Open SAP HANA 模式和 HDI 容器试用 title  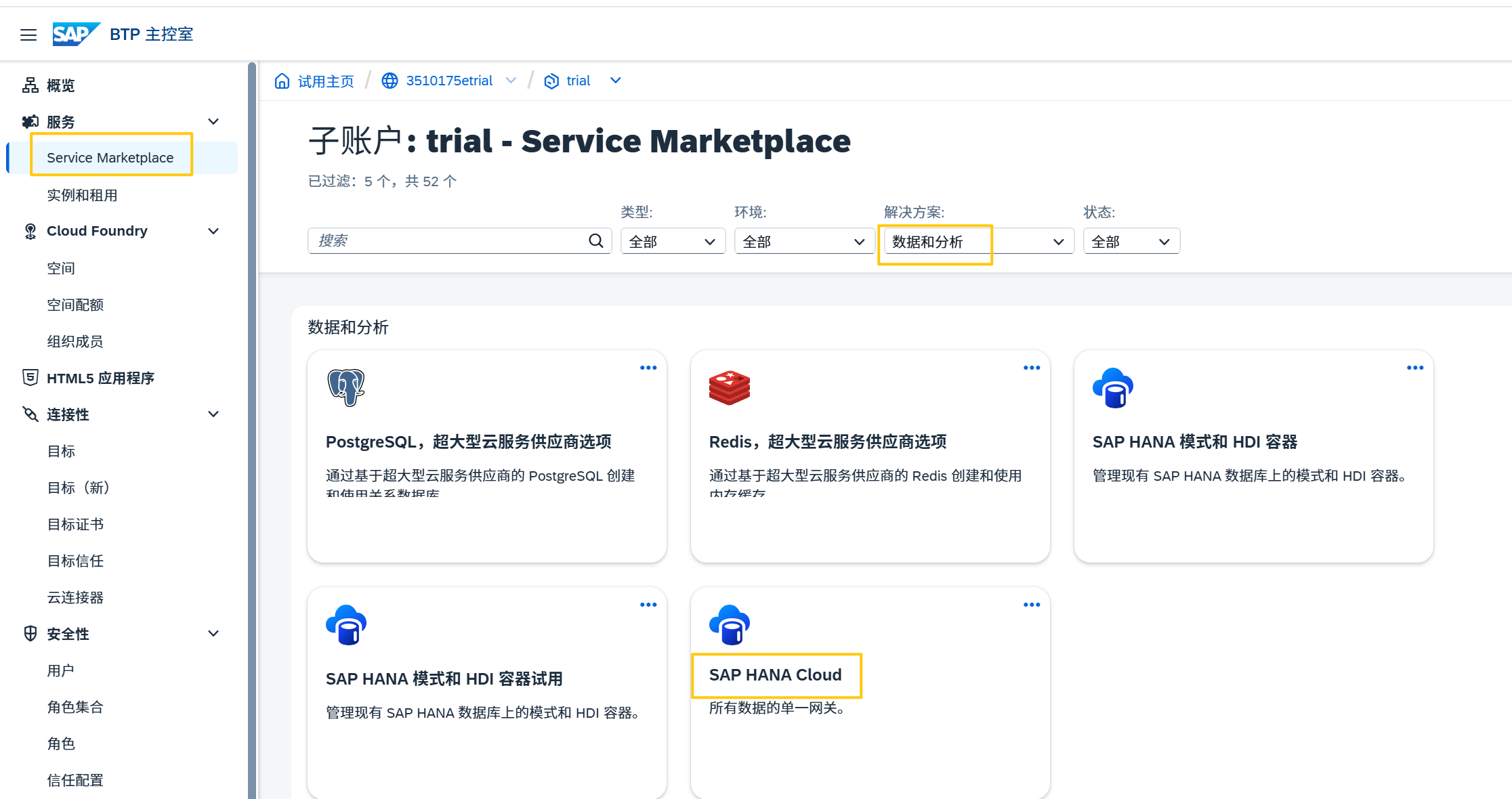(444, 679)
